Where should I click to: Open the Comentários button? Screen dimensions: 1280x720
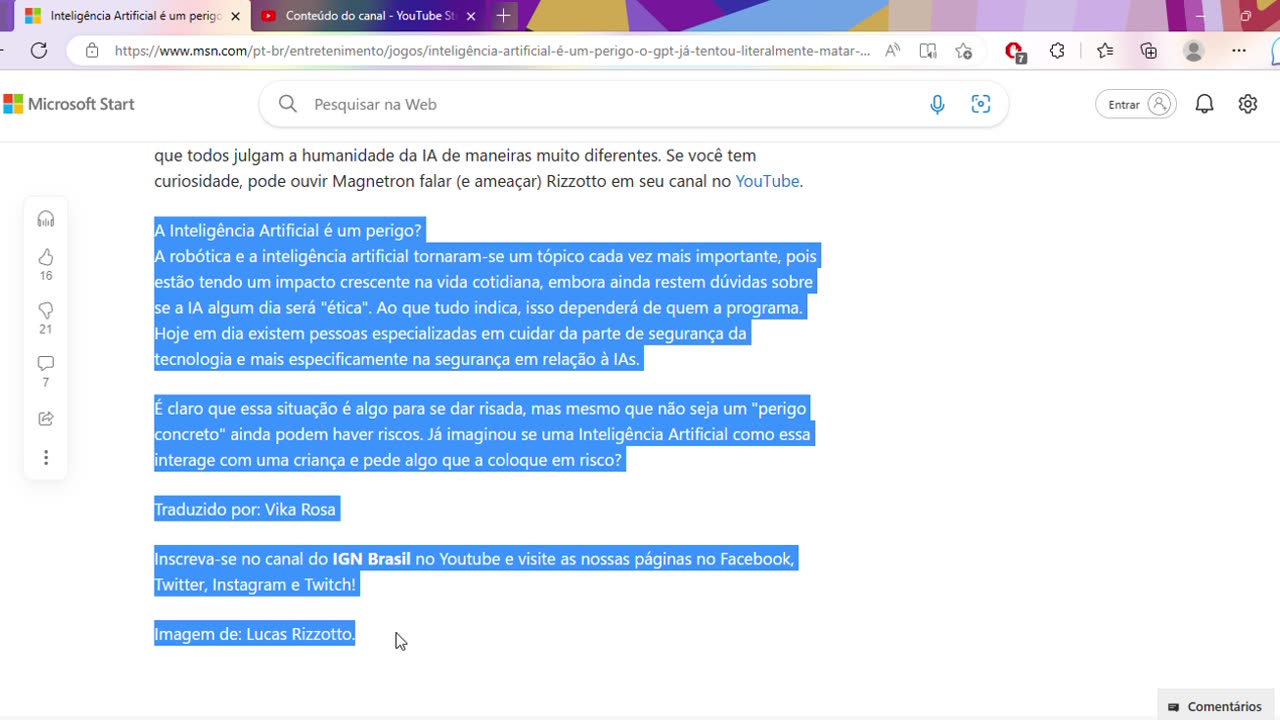click(1215, 706)
